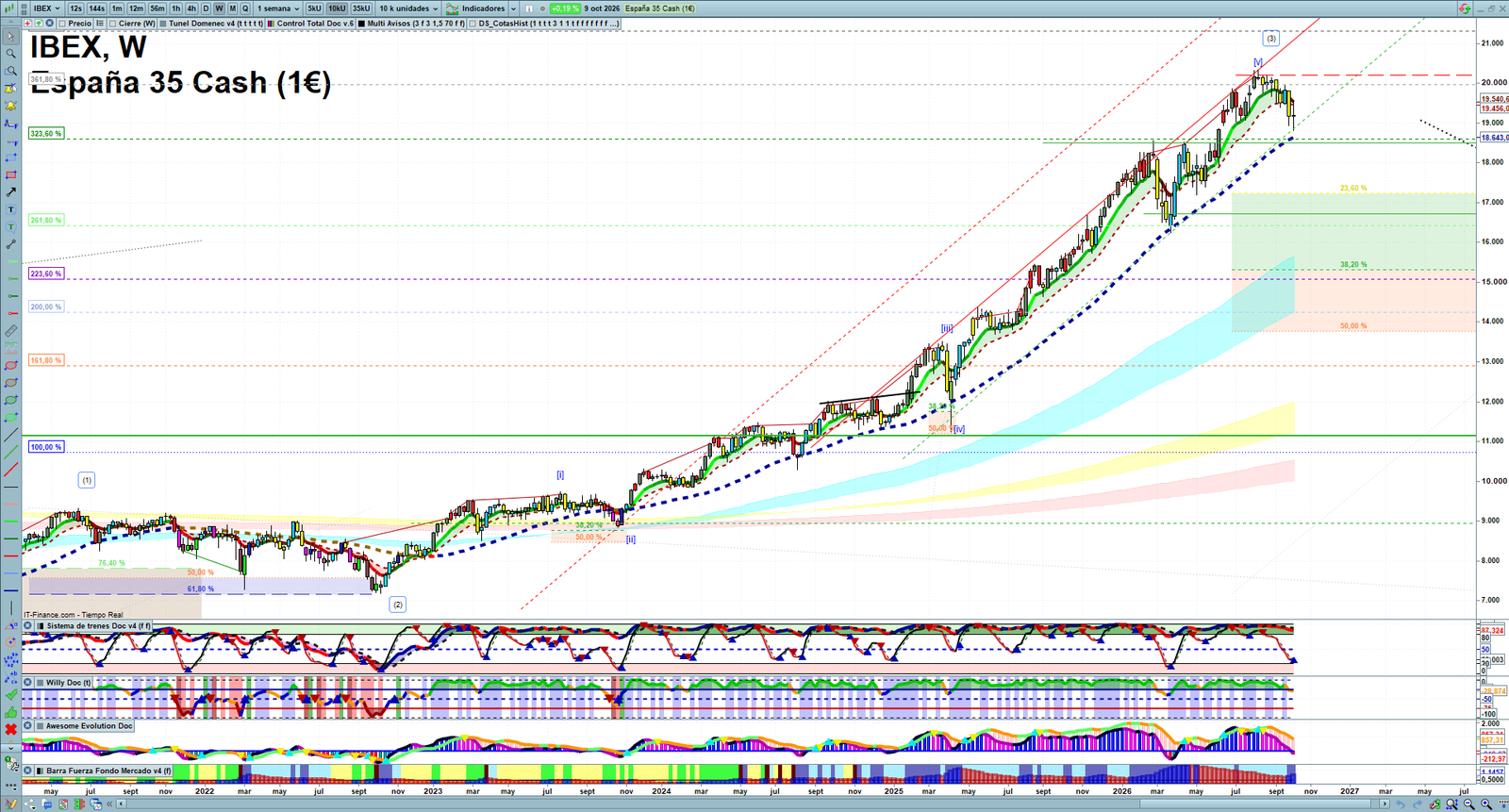Screen dimensions: 1509x812
Task: Select the green thumbs-up marker tool
Action: coord(10,712)
